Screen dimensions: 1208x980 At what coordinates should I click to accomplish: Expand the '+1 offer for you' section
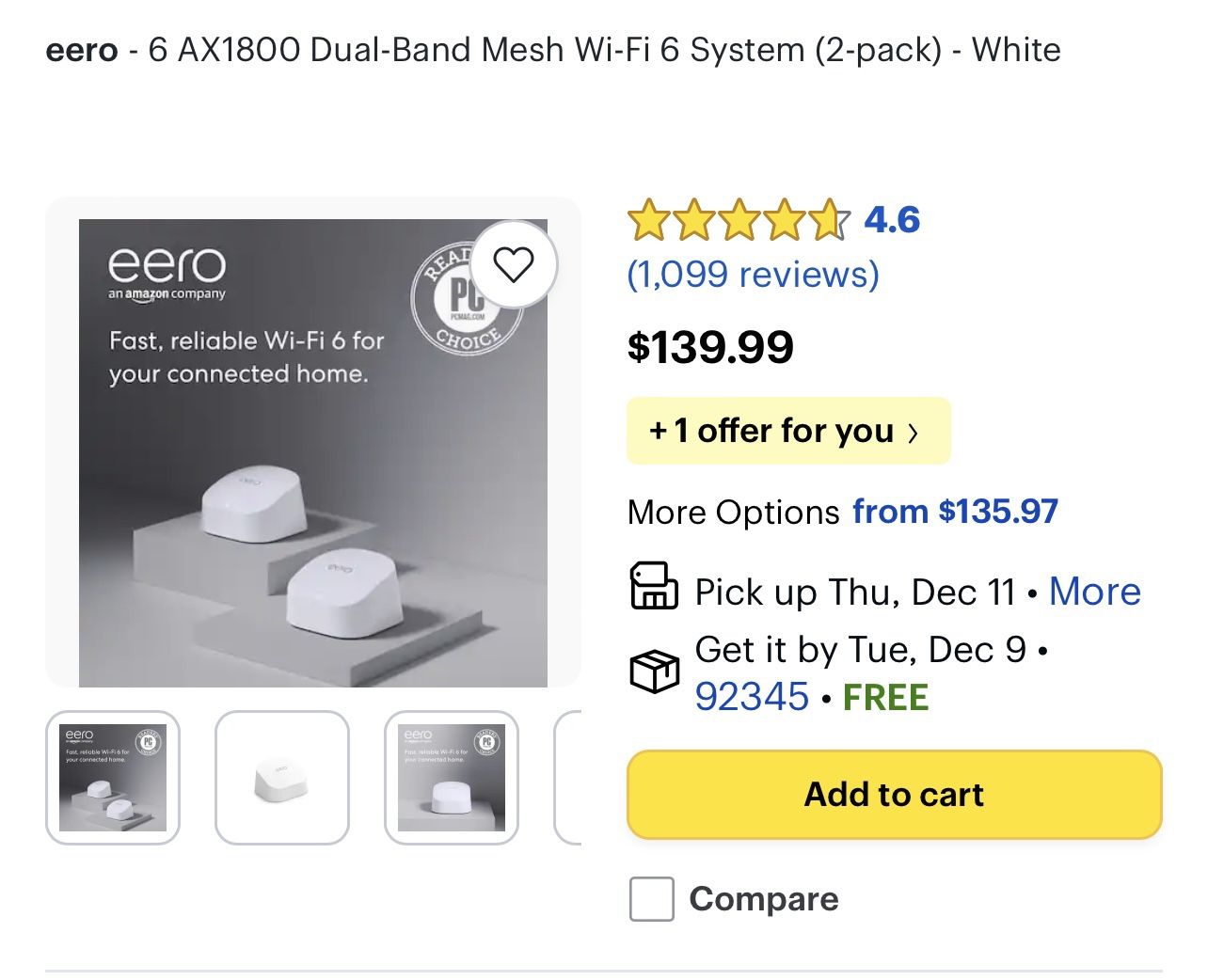(x=788, y=431)
